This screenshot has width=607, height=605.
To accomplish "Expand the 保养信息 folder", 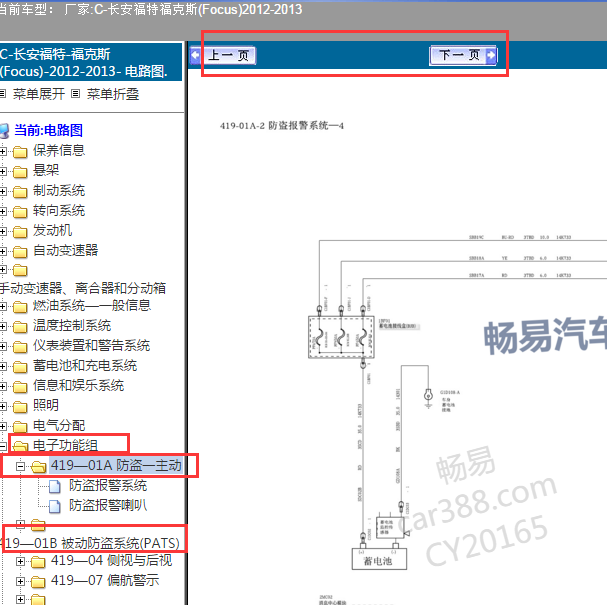I will pyautogui.click(x=3, y=151).
